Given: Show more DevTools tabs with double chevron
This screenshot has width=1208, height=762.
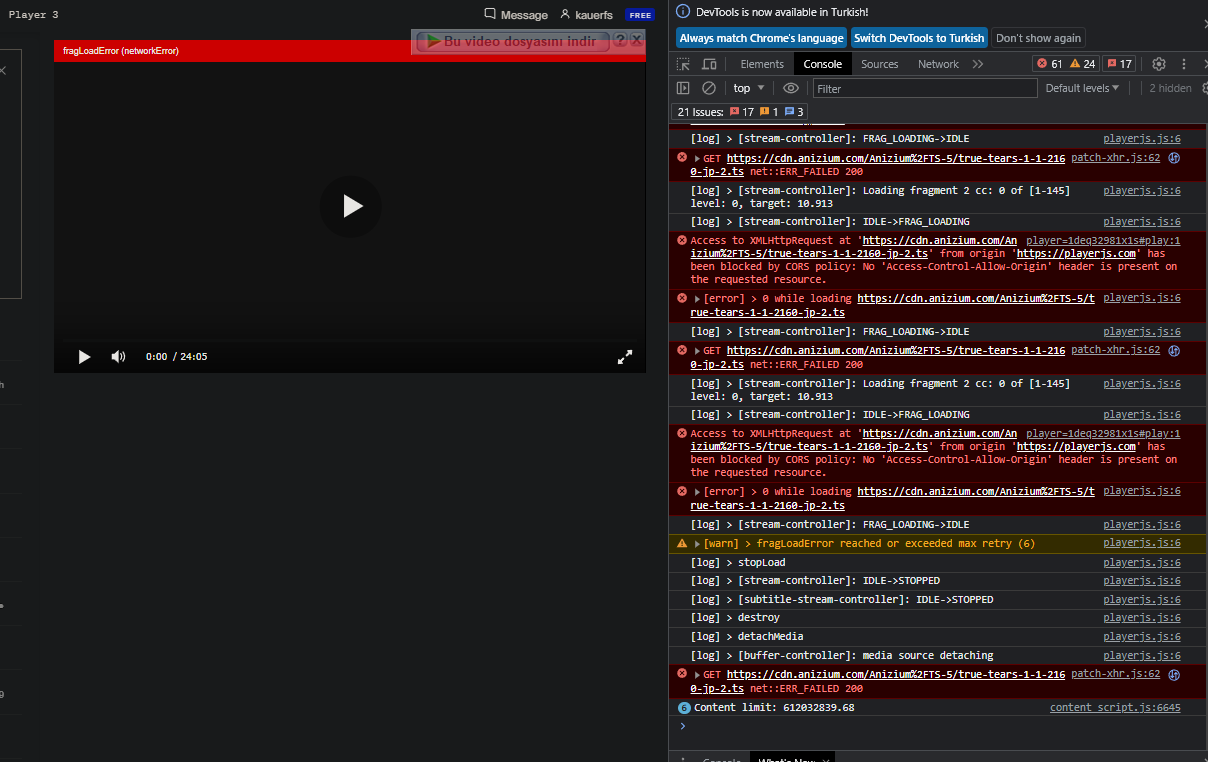Looking at the screenshot, I should pyautogui.click(x=978, y=64).
